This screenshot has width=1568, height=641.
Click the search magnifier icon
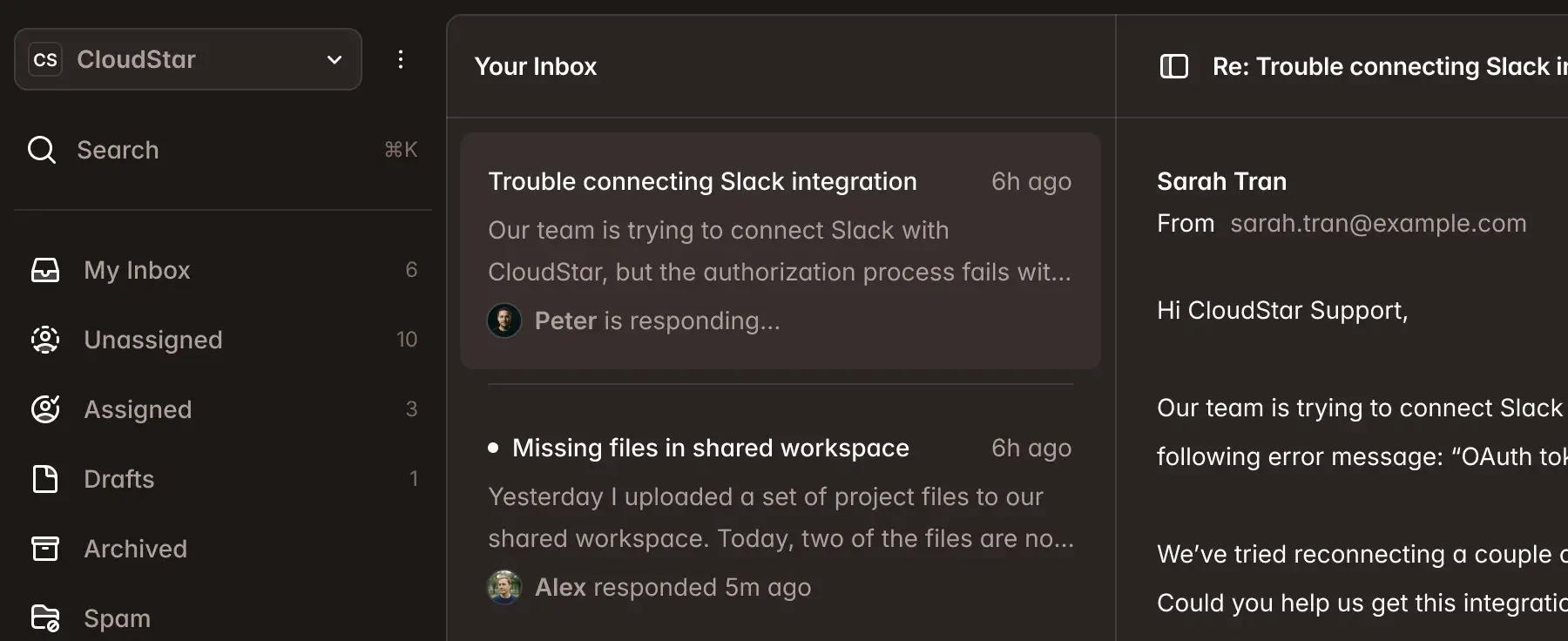(x=42, y=150)
